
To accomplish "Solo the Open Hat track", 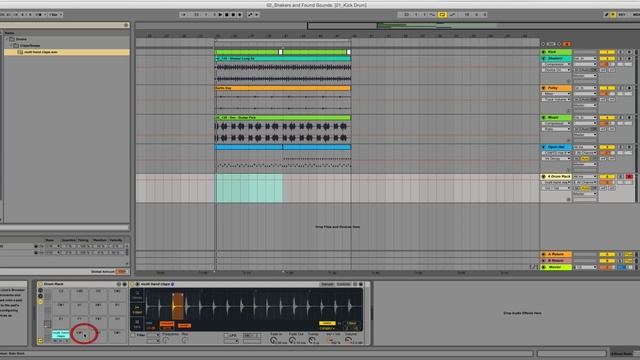I will point(621,147).
